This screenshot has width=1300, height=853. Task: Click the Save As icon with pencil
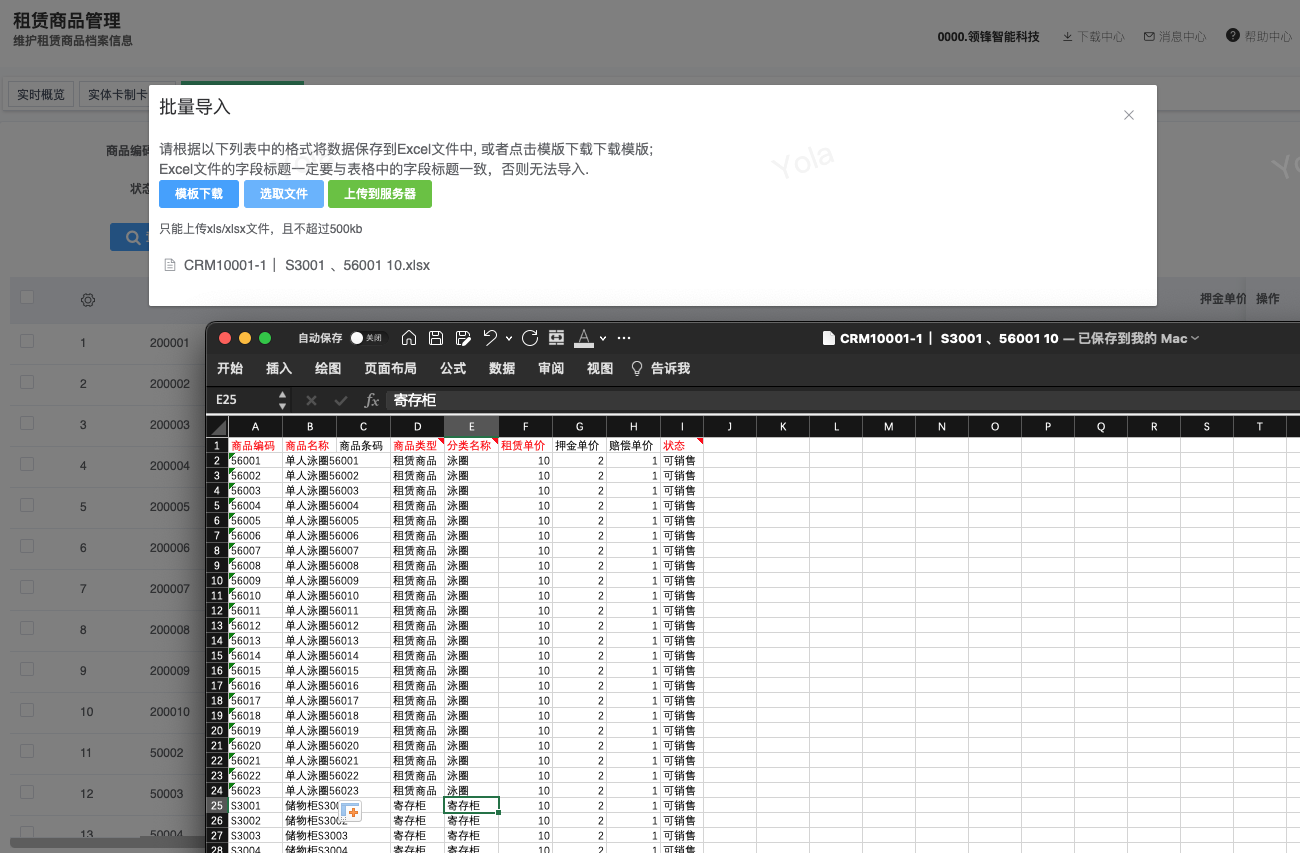pos(463,338)
